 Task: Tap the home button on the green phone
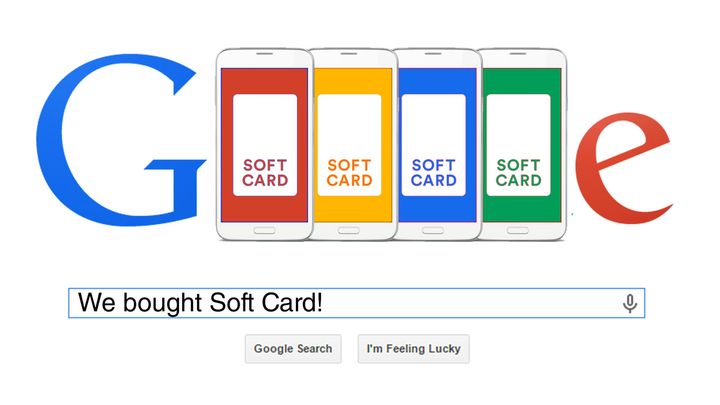[518, 231]
